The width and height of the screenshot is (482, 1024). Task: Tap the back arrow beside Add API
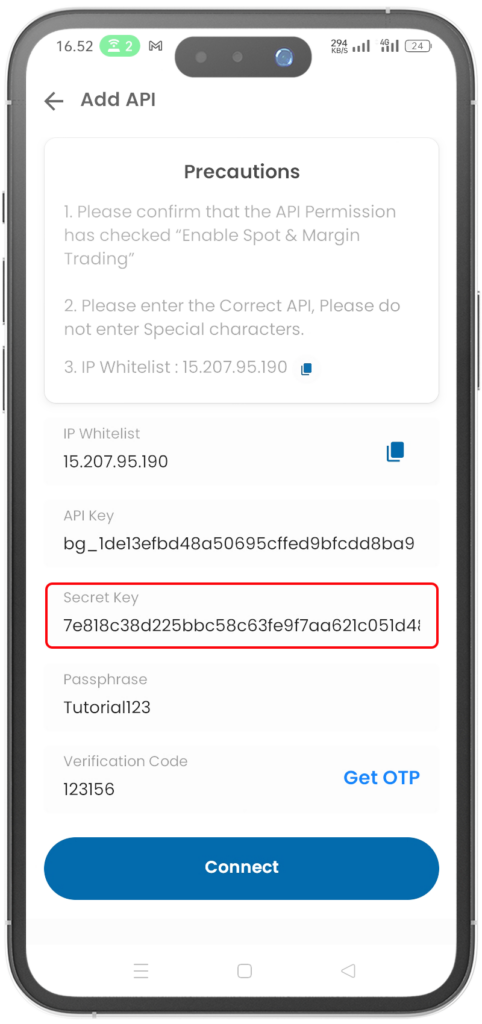point(54,101)
